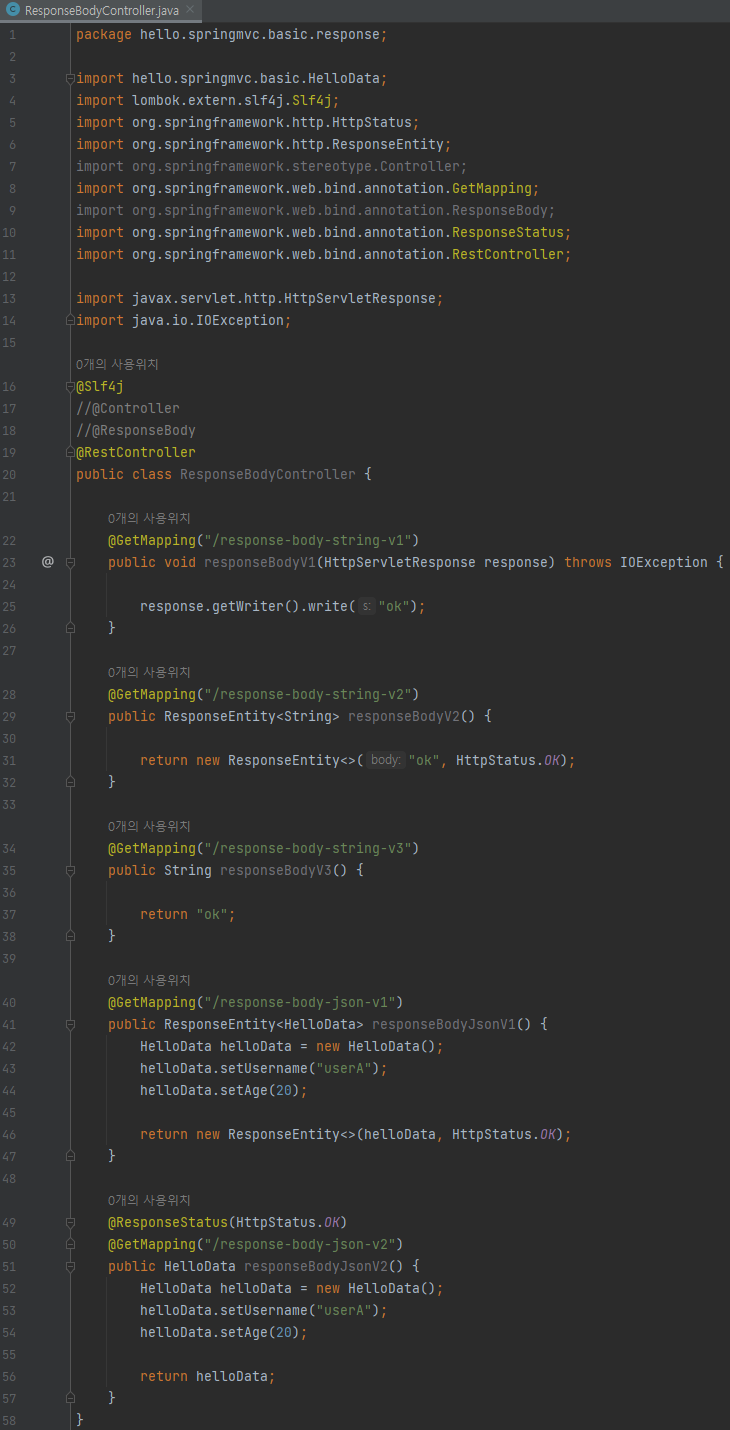730x1430 pixels.
Task: Click the responseBodyJsonV1 method name
Action: 444,1024
